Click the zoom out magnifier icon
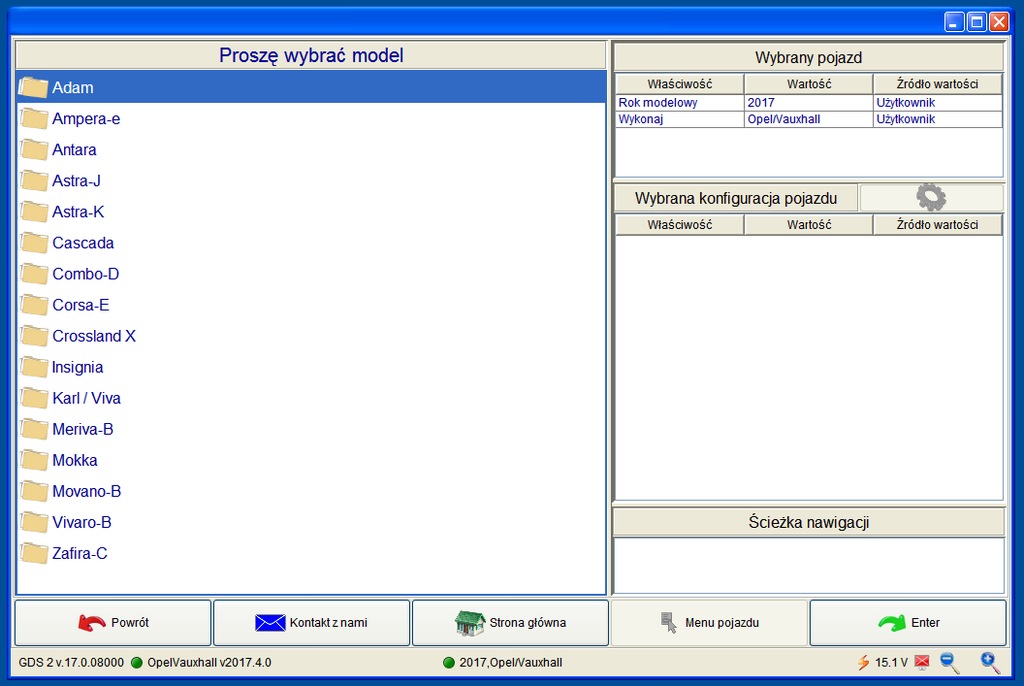Screen dimensions: 1024x686 coord(950,662)
